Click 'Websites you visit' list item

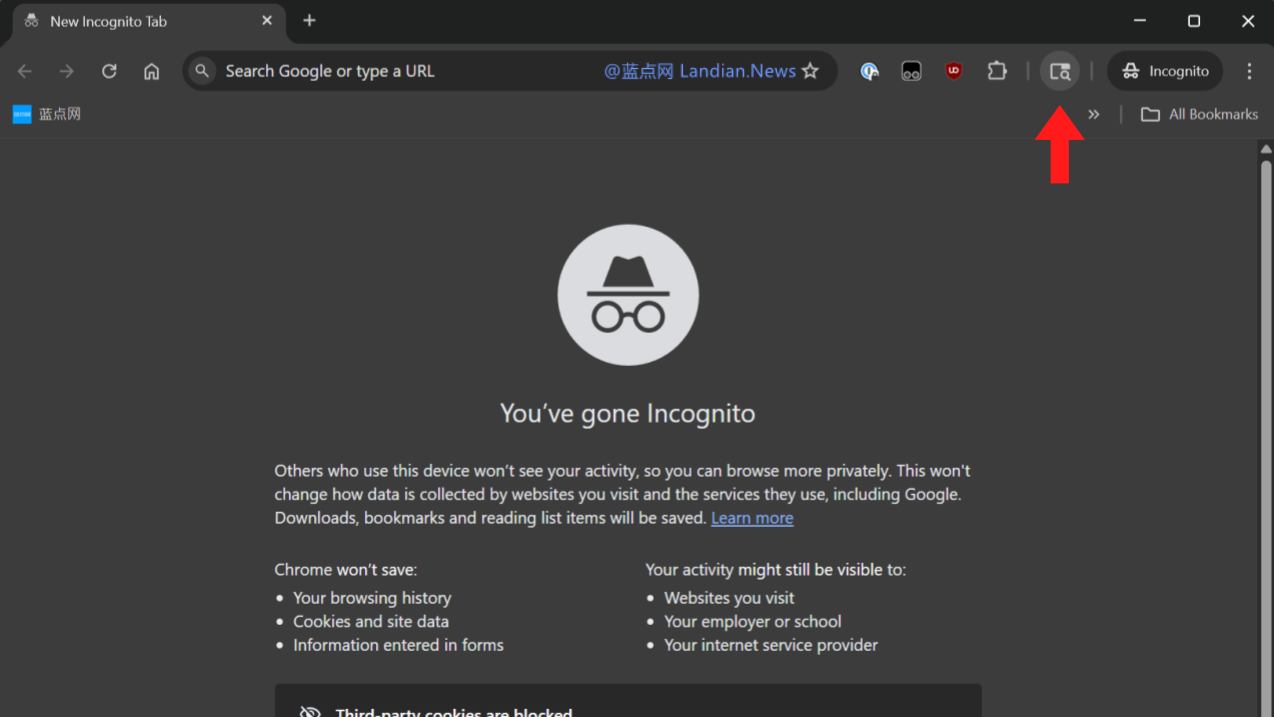729,598
